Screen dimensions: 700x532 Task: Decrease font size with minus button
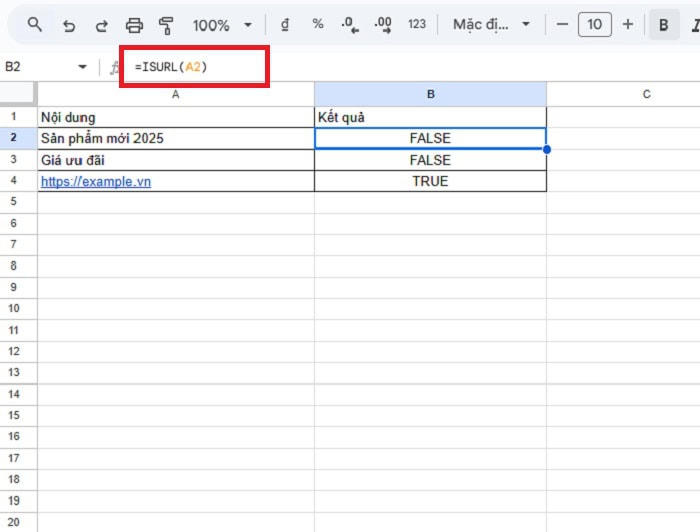[562, 24]
